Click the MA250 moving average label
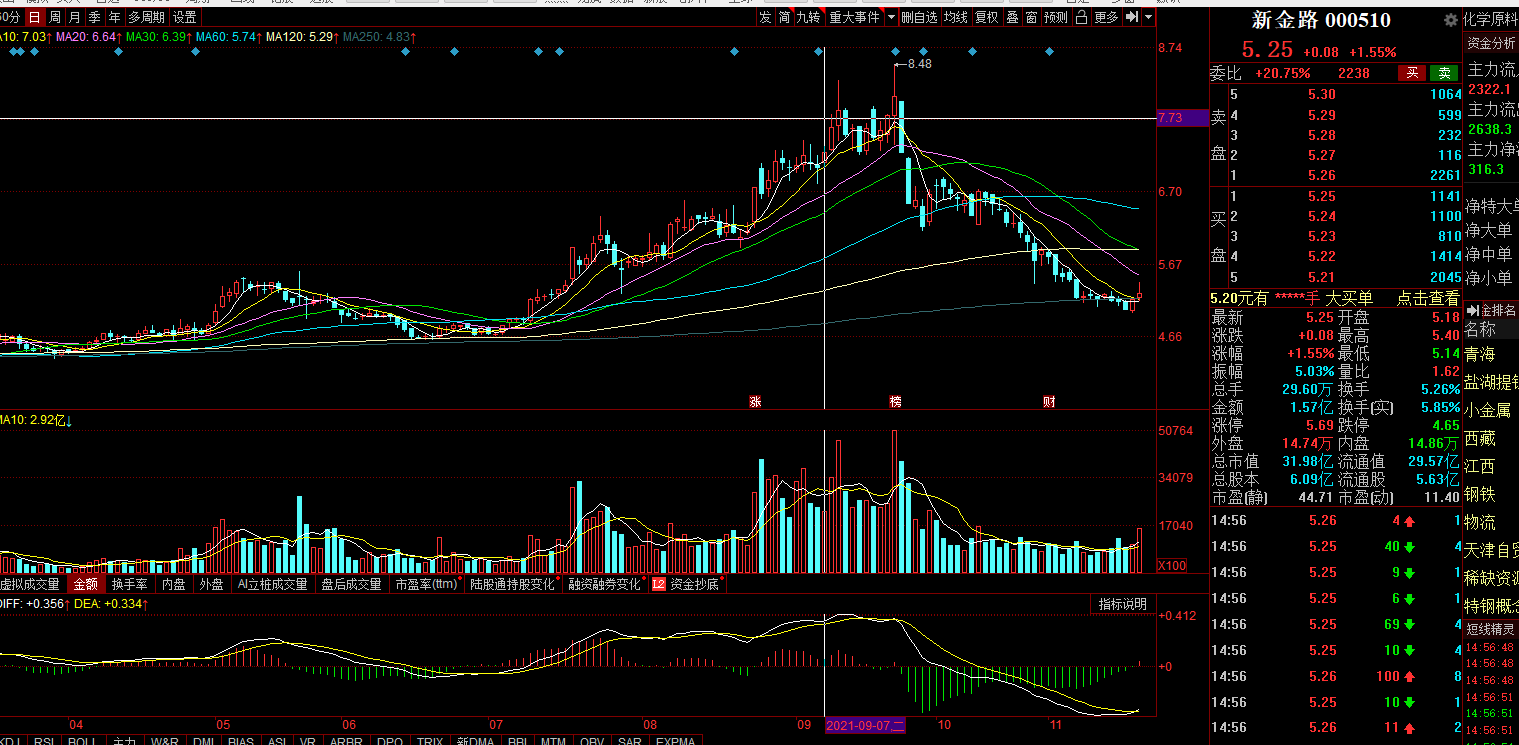 380,37
